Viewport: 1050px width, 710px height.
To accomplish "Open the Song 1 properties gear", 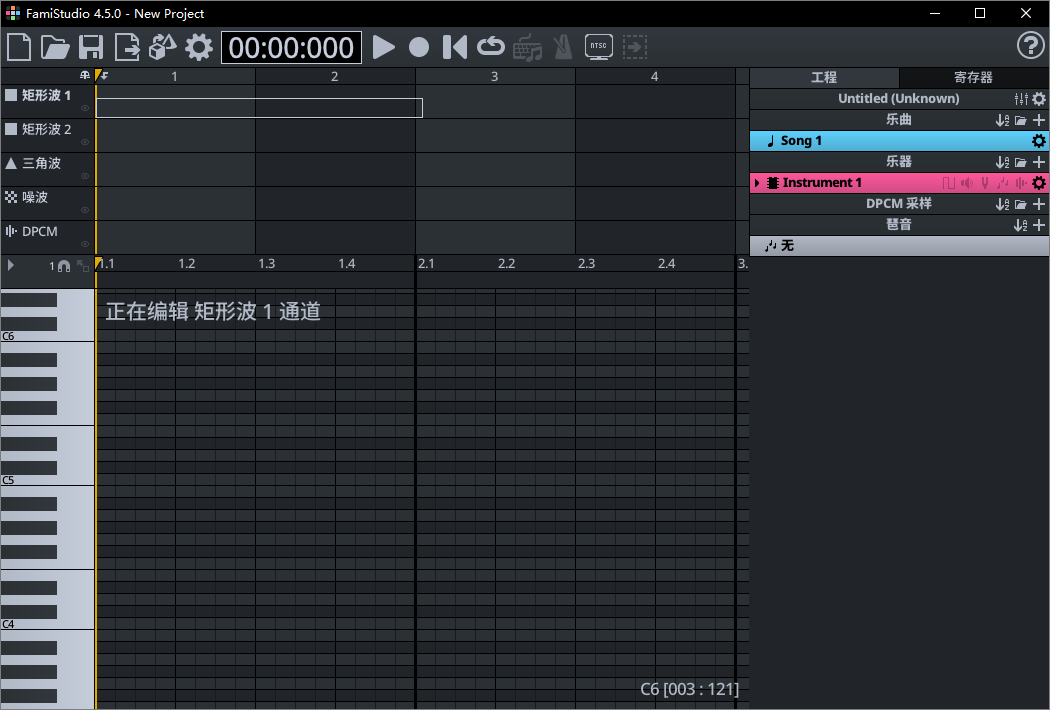I will tap(1038, 140).
